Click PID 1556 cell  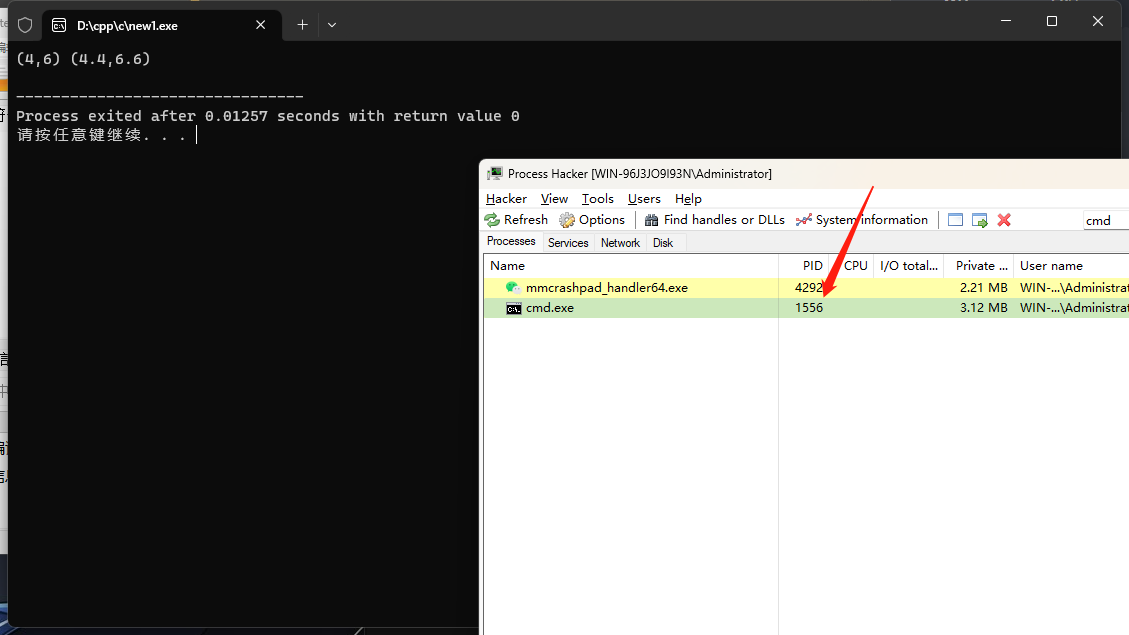[809, 308]
